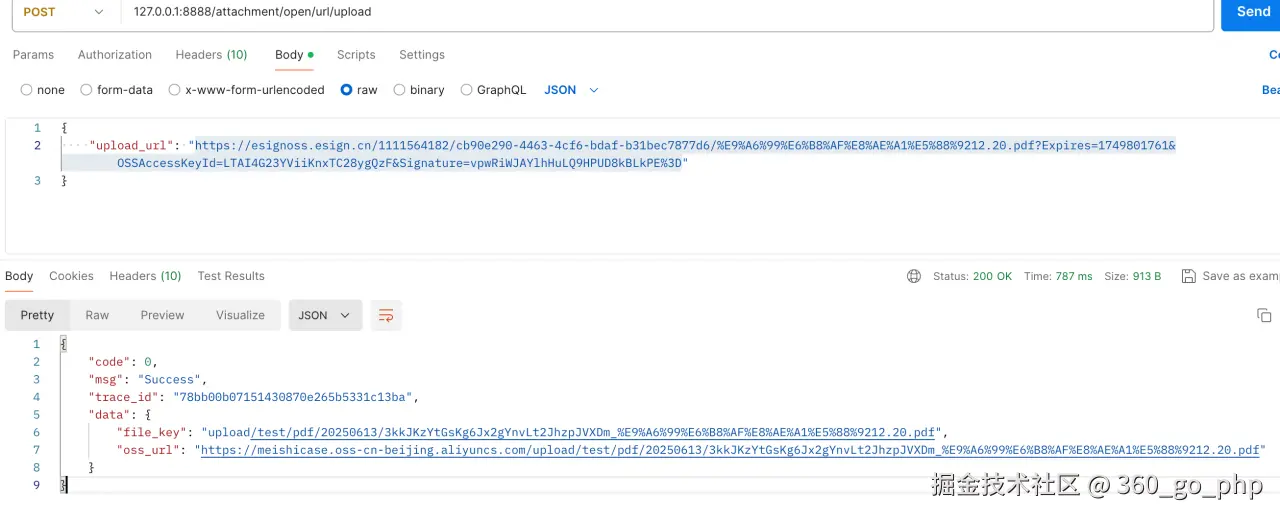Click the Send button
Viewport: 1280px width, 517px height.
pyautogui.click(x=1252, y=12)
